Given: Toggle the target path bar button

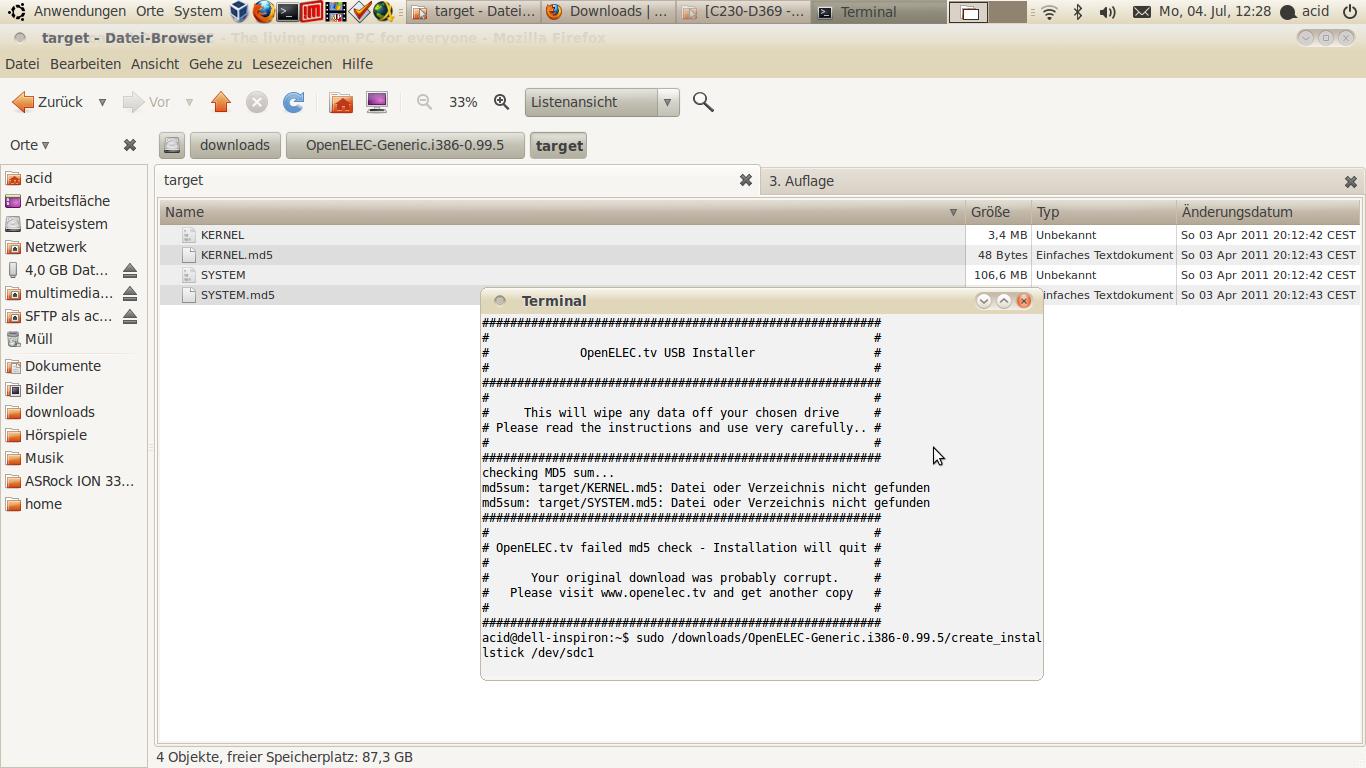Looking at the screenshot, I should click(559, 145).
